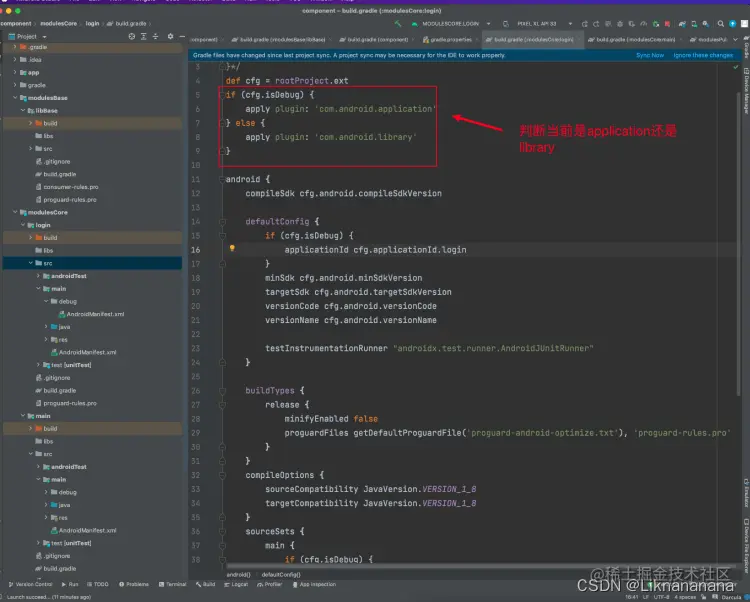750x602 pixels.
Task: Open the Device Manager side panel tab
Action: click(x=746, y=90)
